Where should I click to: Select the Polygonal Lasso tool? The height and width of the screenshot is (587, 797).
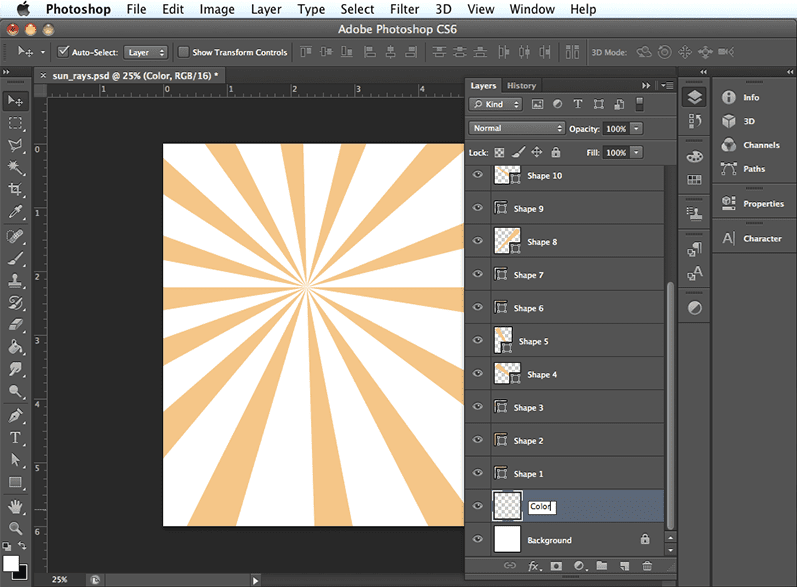pyautogui.click(x=15, y=145)
